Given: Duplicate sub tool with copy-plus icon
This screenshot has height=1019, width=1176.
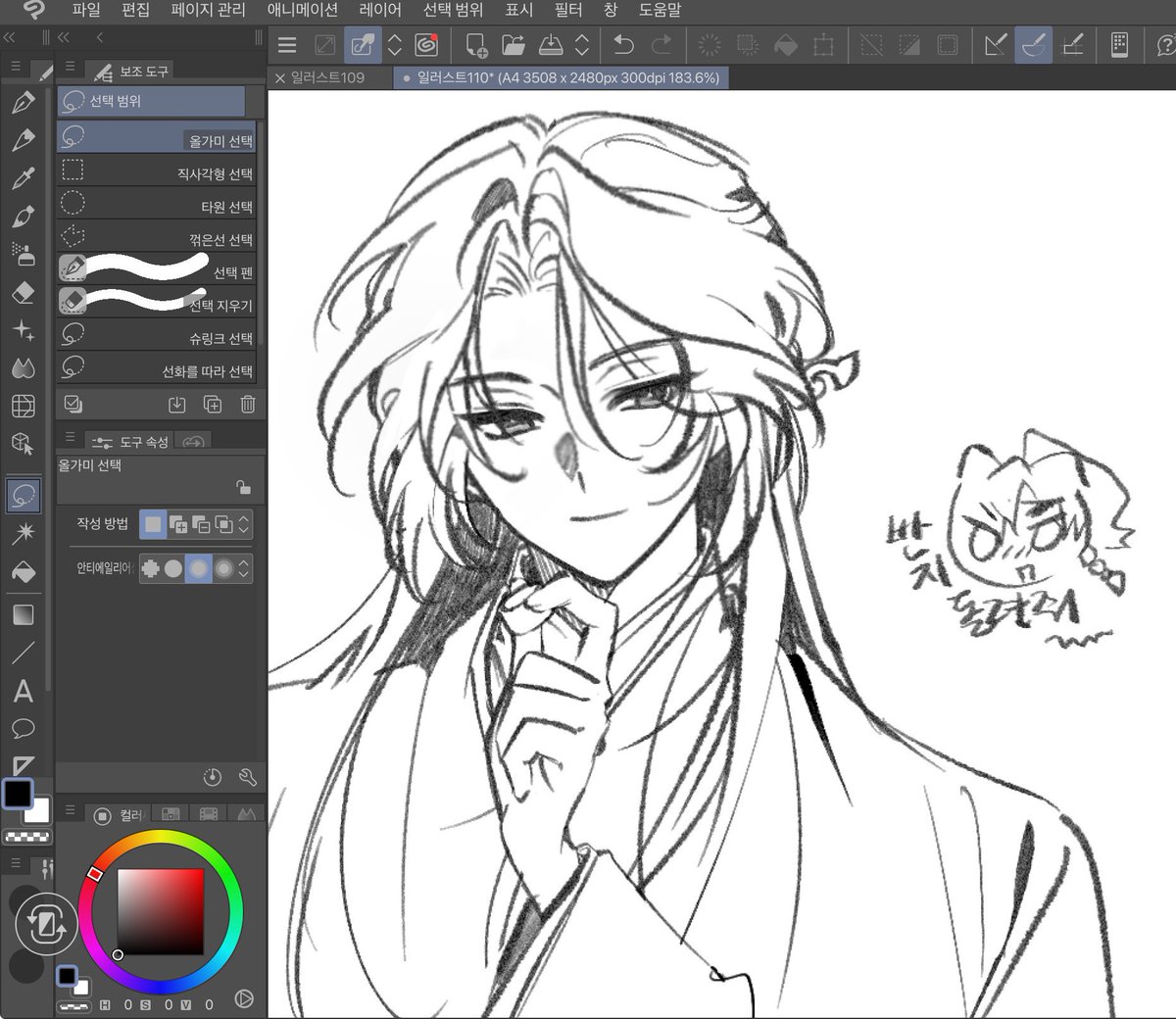Looking at the screenshot, I should (212, 404).
